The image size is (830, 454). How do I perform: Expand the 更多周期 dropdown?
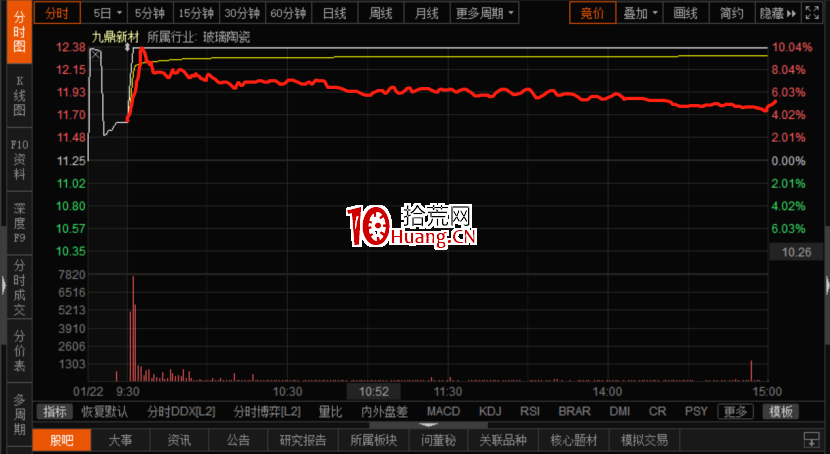pos(485,13)
